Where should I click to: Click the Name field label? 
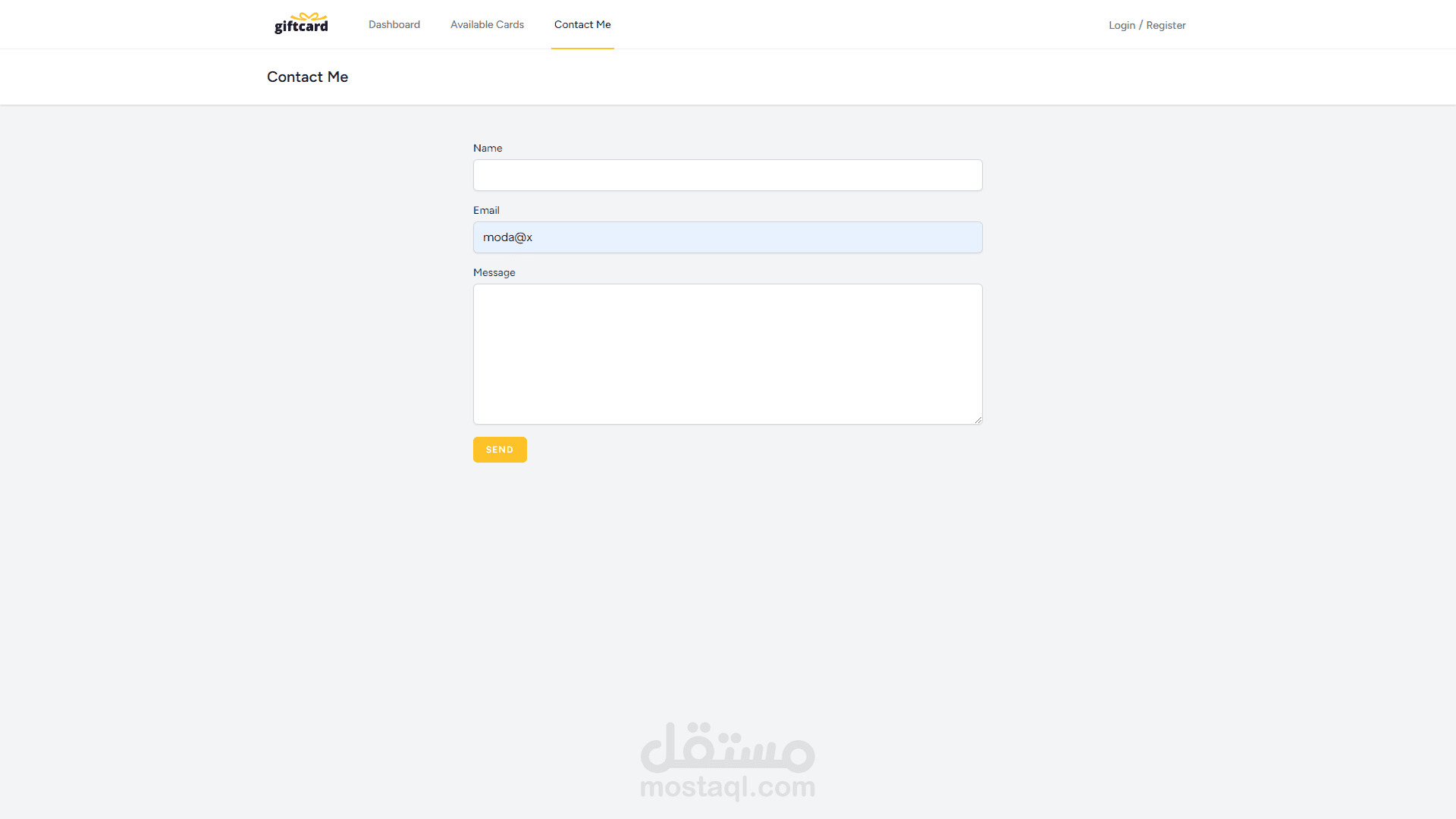tap(487, 148)
